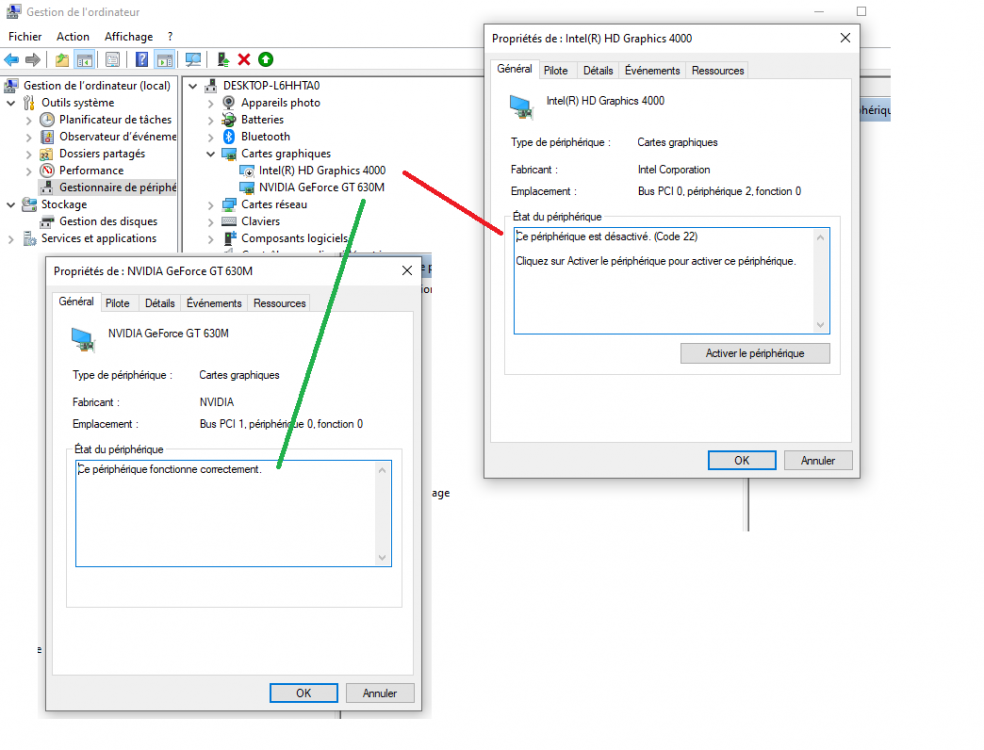Open Détails tab in NVIDIA GeForce dialog
The image size is (984, 750).
coord(160,303)
